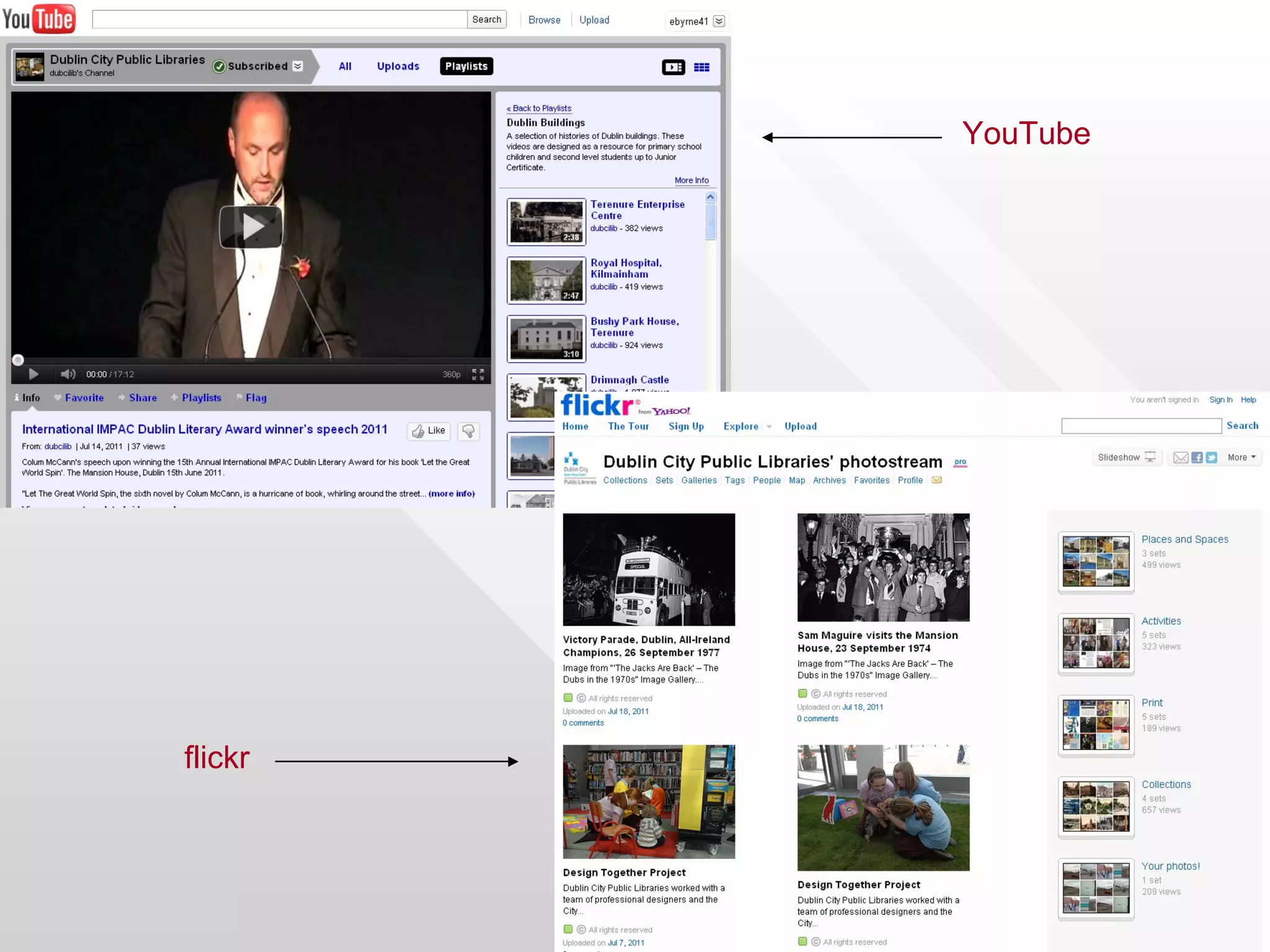Click More Info under Dublin Buildings

pos(691,180)
